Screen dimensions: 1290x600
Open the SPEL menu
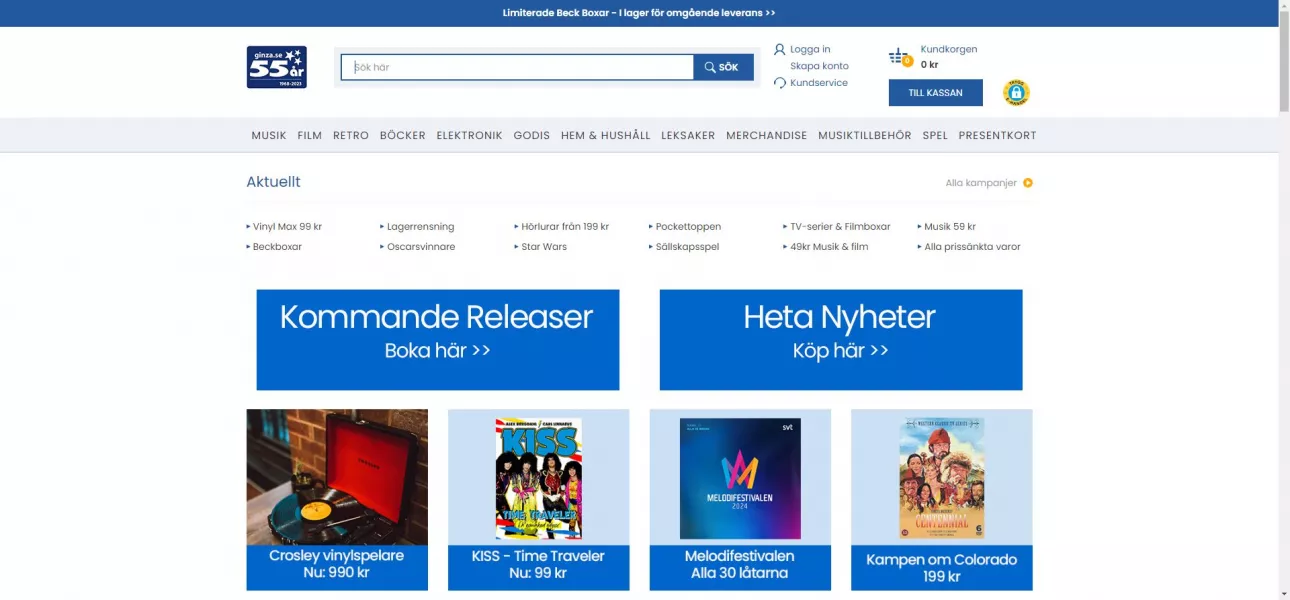[935, 135]
